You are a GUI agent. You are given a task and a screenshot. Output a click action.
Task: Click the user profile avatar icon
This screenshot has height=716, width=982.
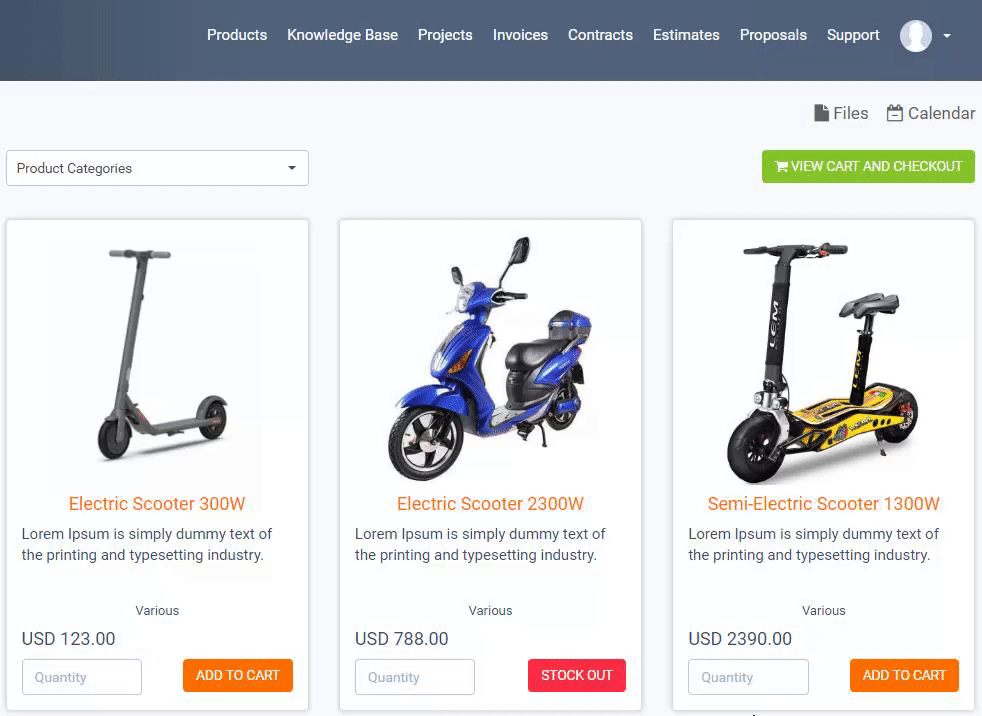[916, 36]
